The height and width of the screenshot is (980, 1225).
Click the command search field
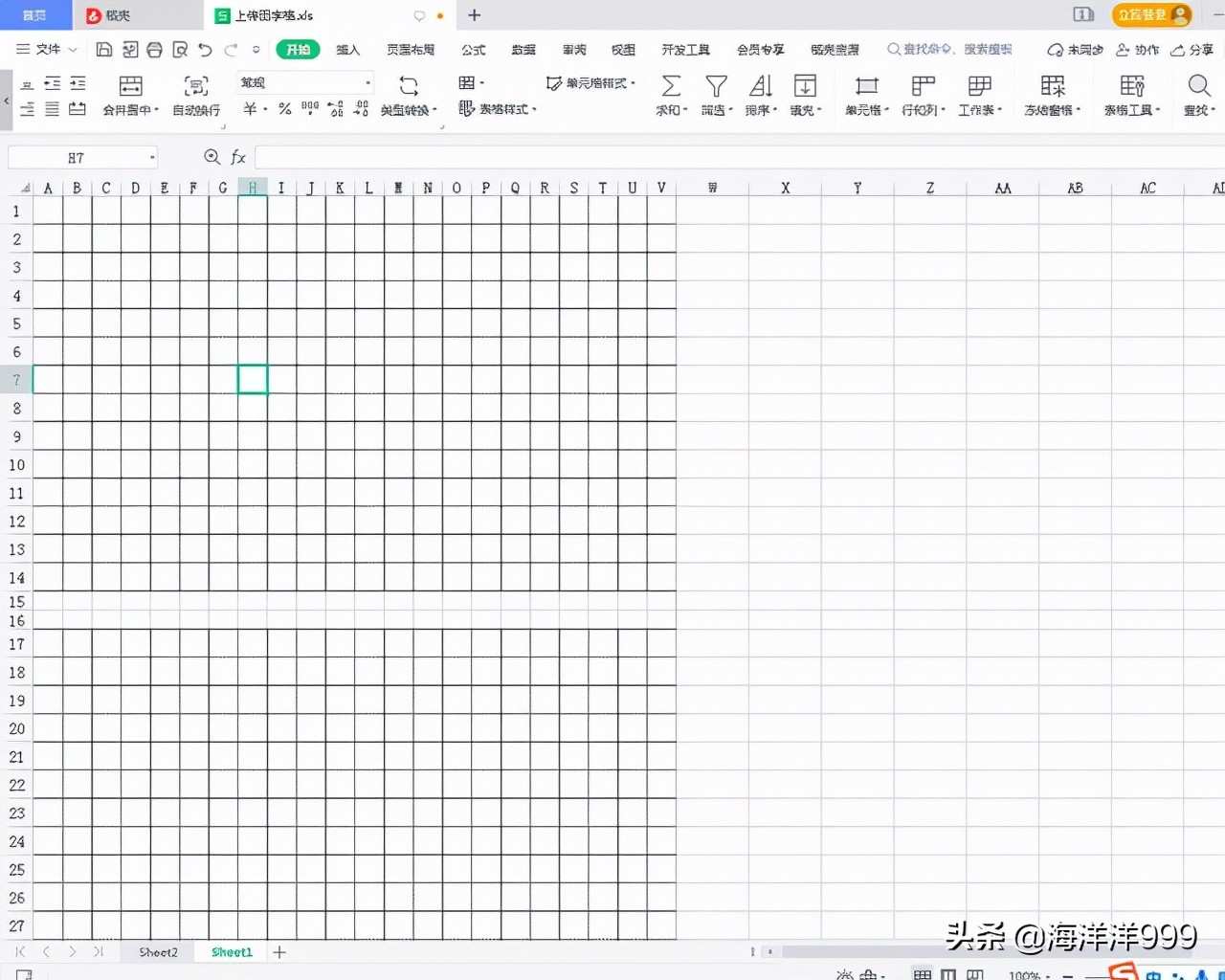tap(949, 50)
